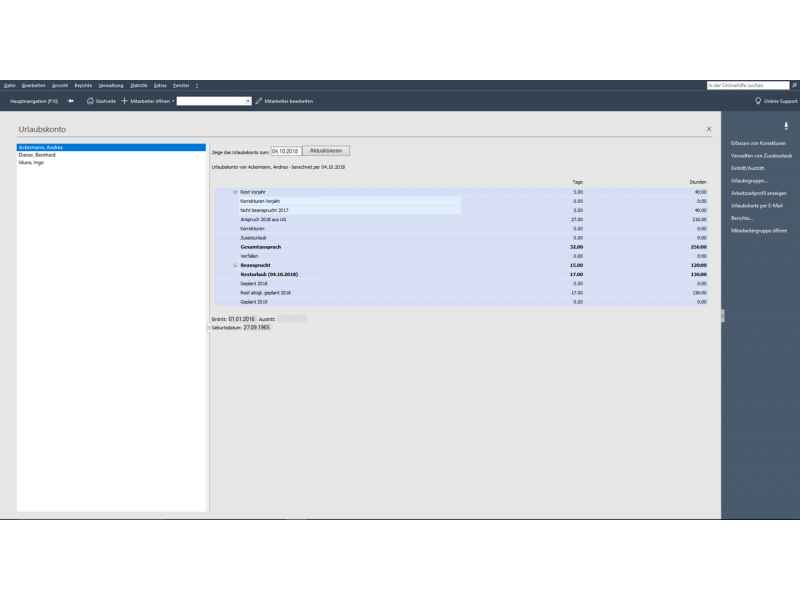Collapse the Rest Vorjahr tree row
Screen dimensions: 800x600
(x=235, y=191)
